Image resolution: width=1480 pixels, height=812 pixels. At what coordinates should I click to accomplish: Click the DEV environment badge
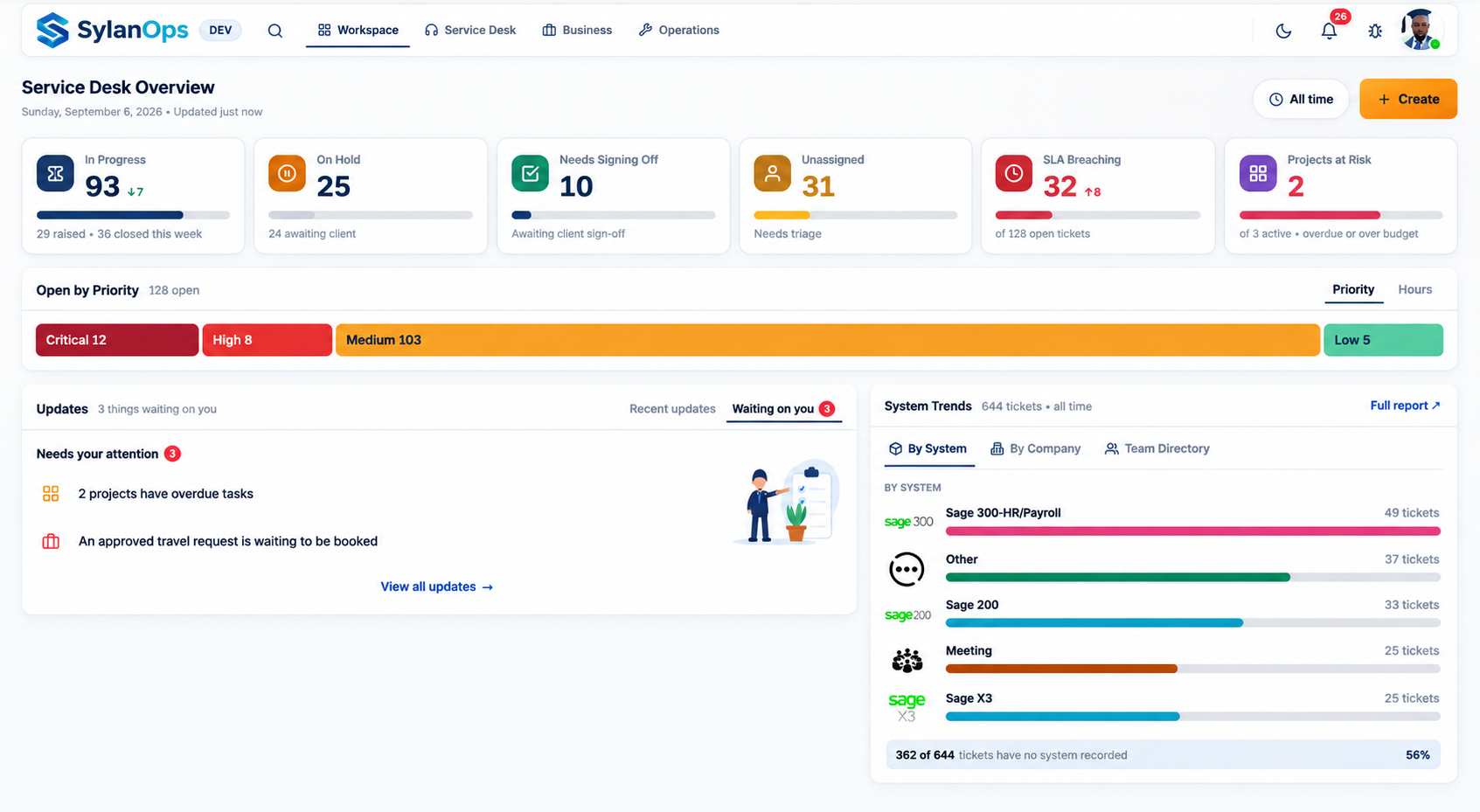(x=220, y=30)
